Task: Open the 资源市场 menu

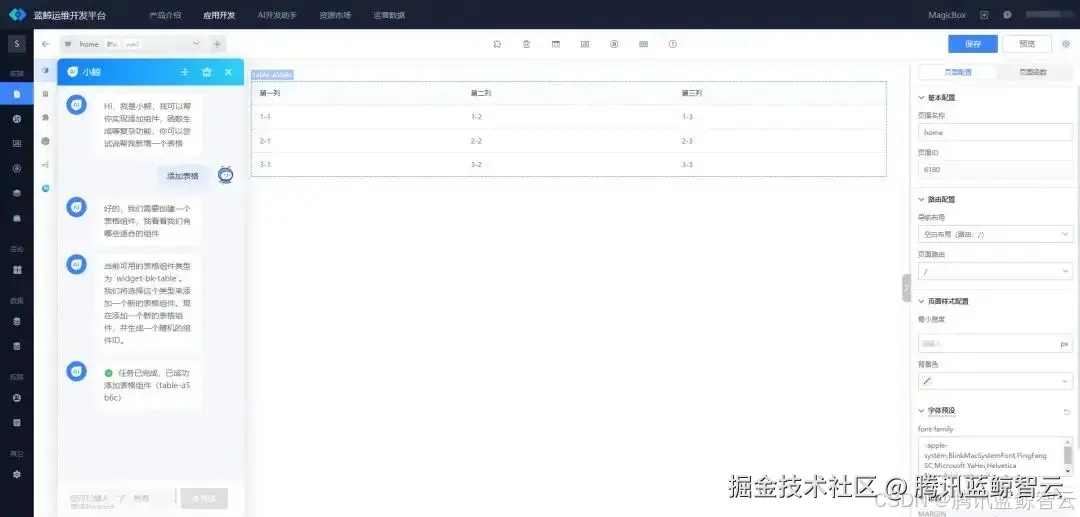Action: click(335, 15)
